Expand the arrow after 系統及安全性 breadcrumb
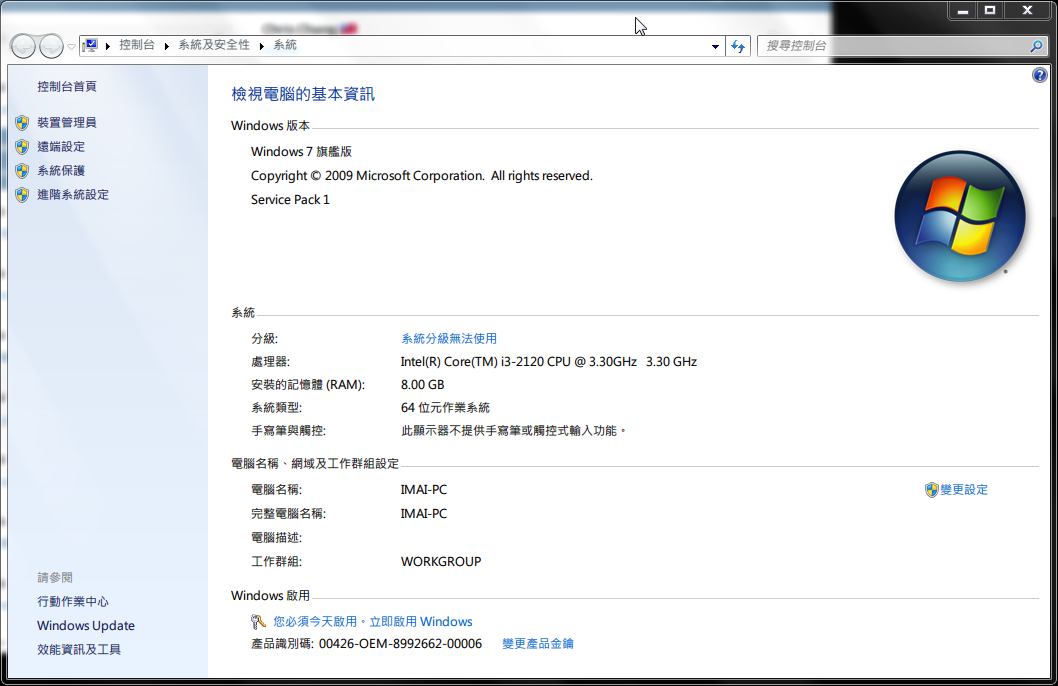 (262, 46)
